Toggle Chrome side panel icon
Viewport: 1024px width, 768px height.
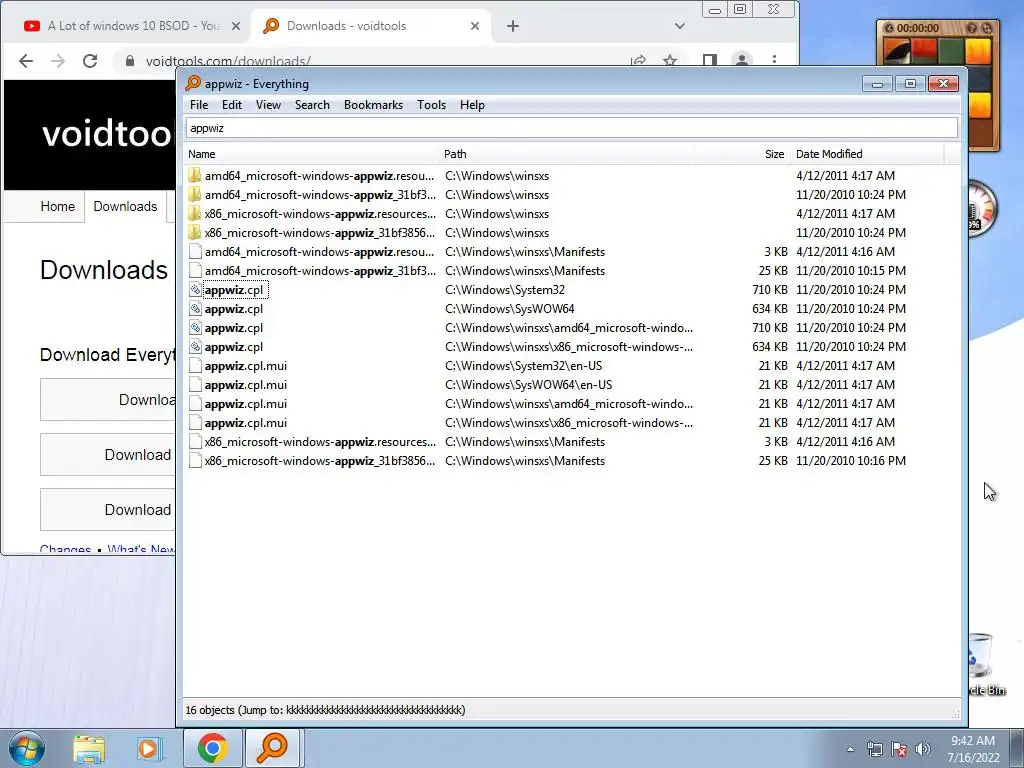710,61
